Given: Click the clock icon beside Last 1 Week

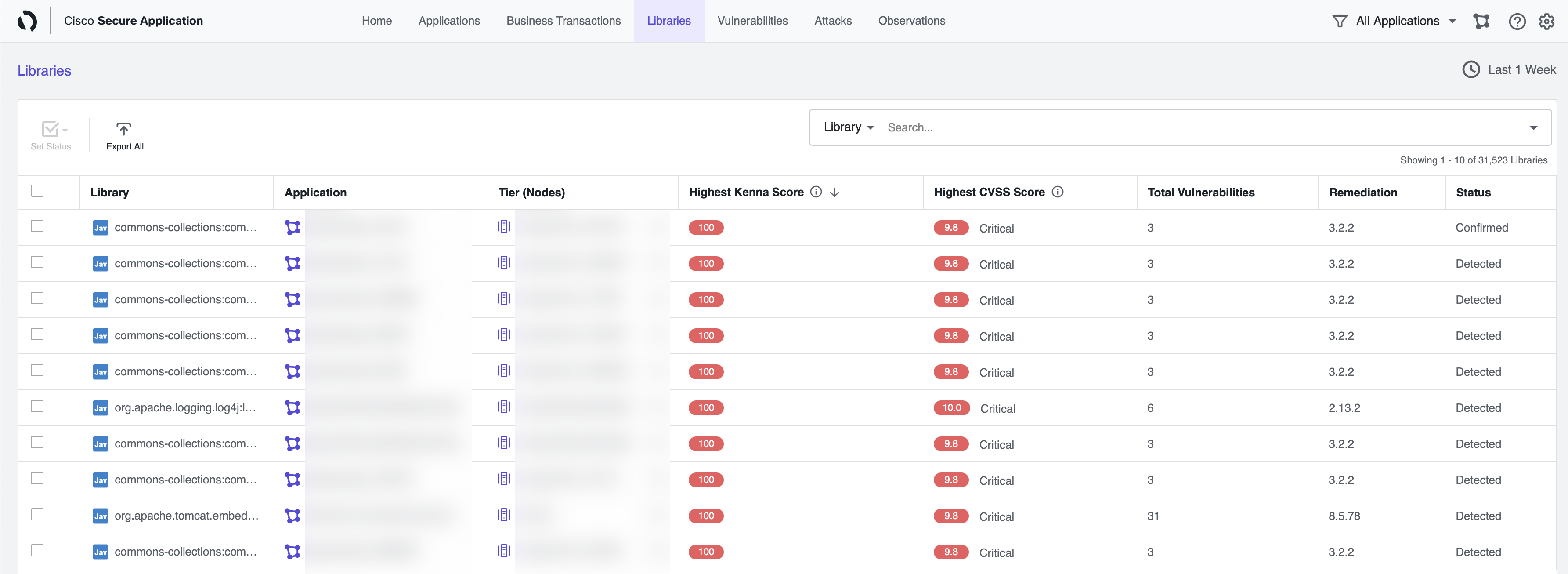Looking at the screenshot, I should coord(1470,69).
